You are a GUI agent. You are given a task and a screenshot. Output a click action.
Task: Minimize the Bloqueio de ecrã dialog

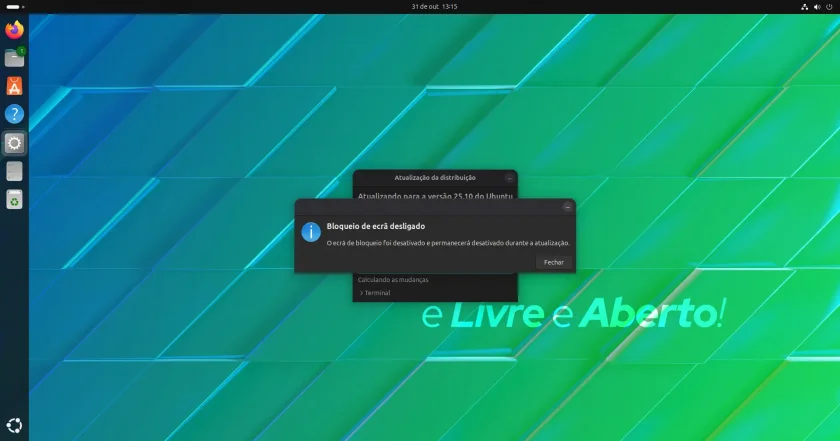(x=567, y=207)
